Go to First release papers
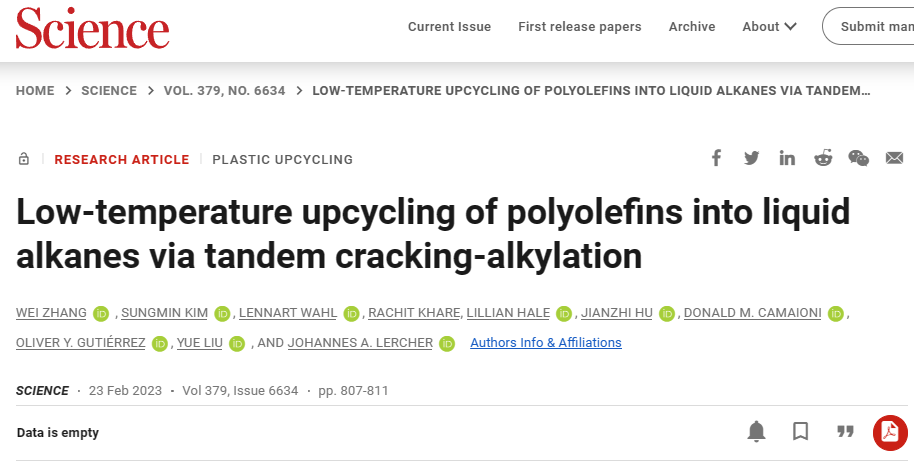The width and height of the screenshot is (914, 465). [x=580, y=27]
